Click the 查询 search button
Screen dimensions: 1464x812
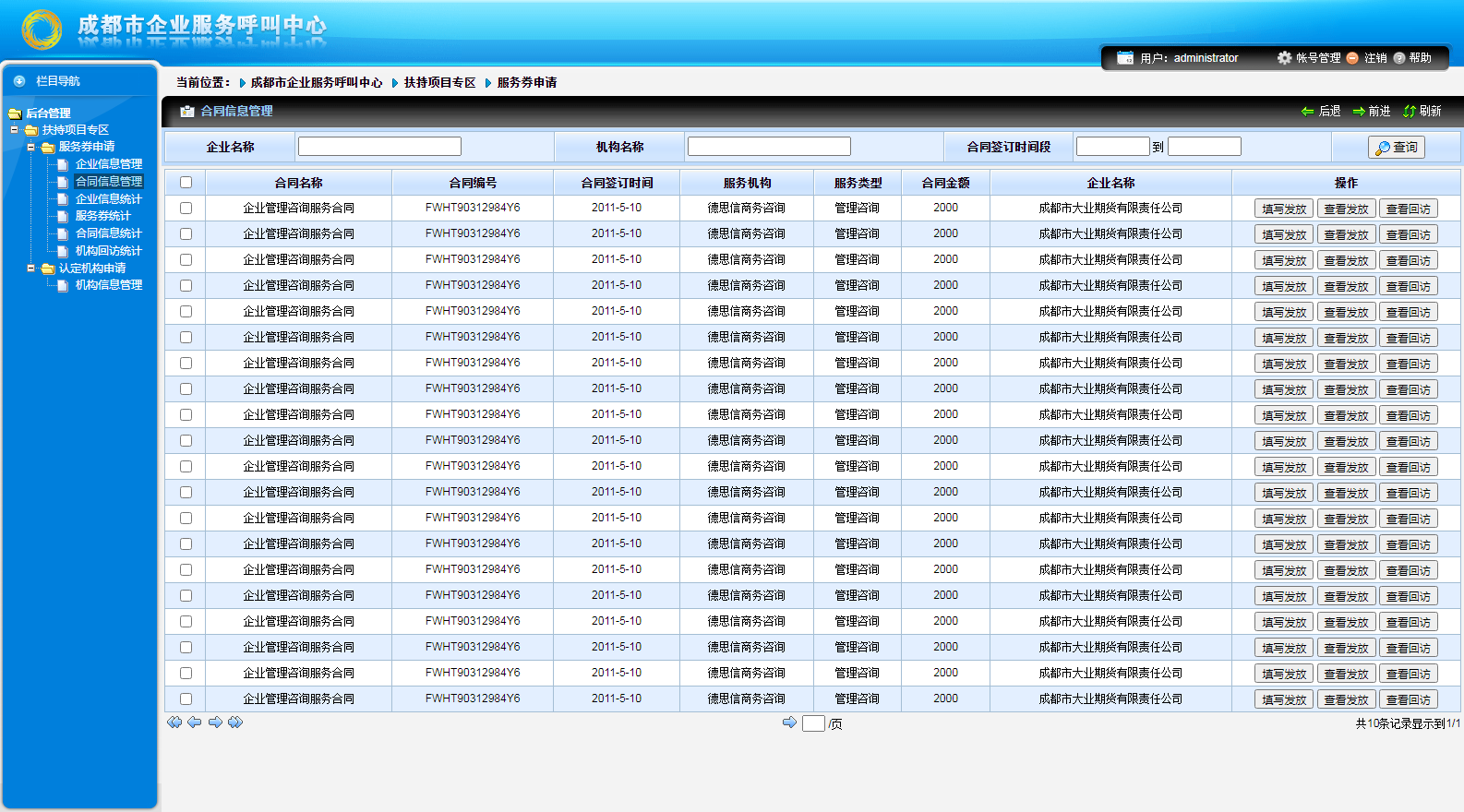1396,148
